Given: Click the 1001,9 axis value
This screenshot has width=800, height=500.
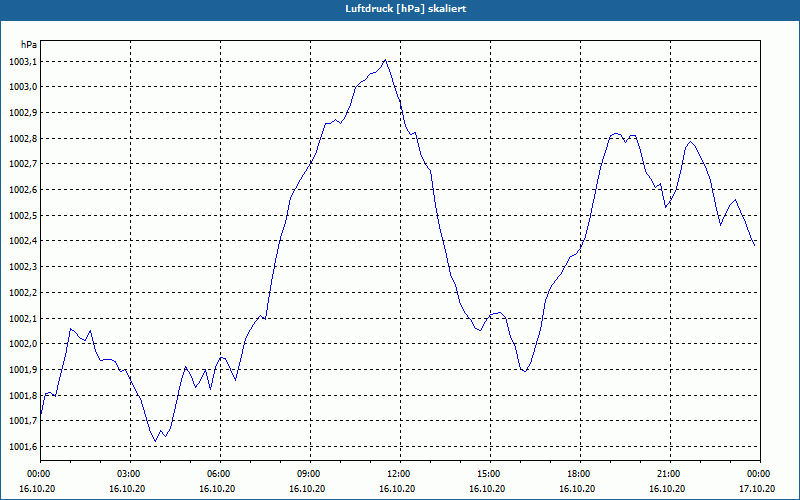Looking at the screenshot, I should pos(23,369).
